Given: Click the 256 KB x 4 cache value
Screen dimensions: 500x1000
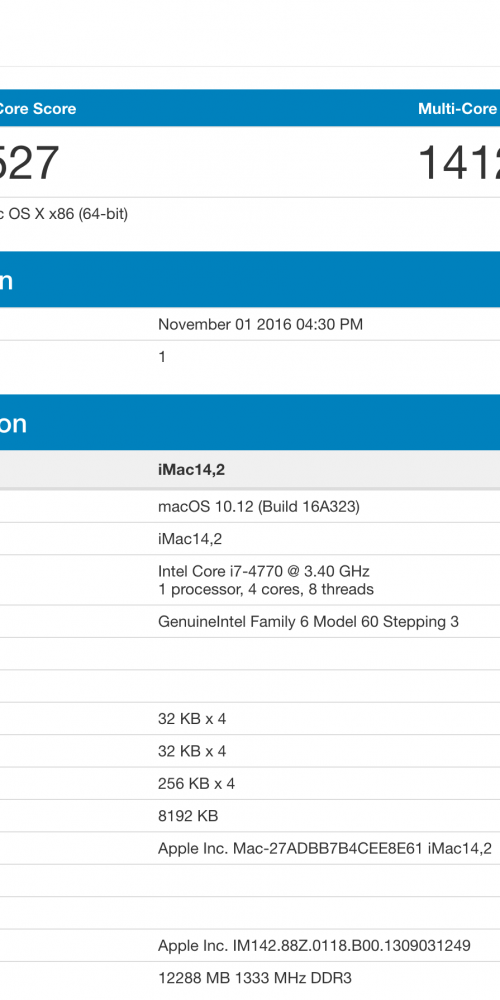Looking at the screenshot, I should pyautogui.click(x=196, y=784).
